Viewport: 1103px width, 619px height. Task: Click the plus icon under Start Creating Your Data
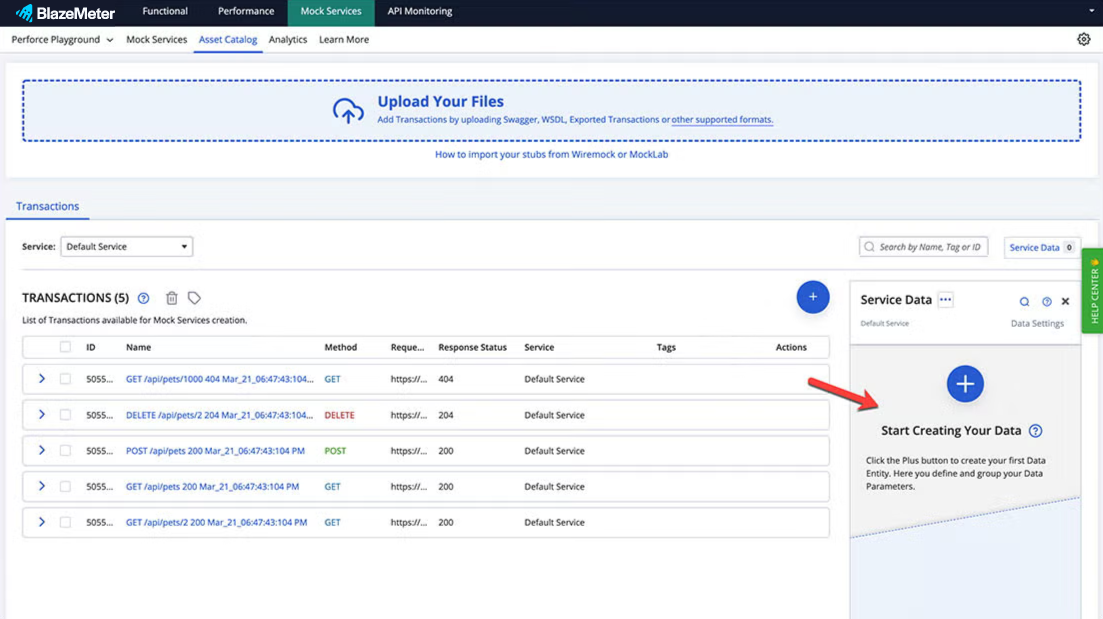pos(963,383)
